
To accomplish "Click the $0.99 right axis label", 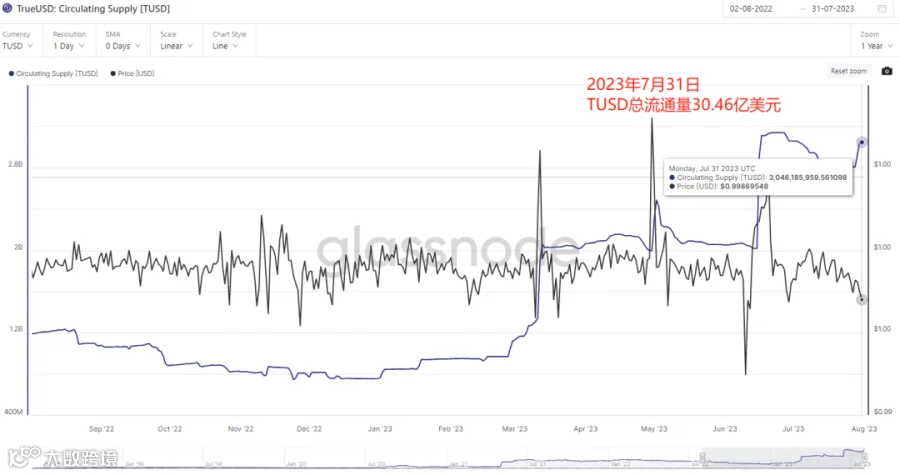I will [x=882, y=412].
